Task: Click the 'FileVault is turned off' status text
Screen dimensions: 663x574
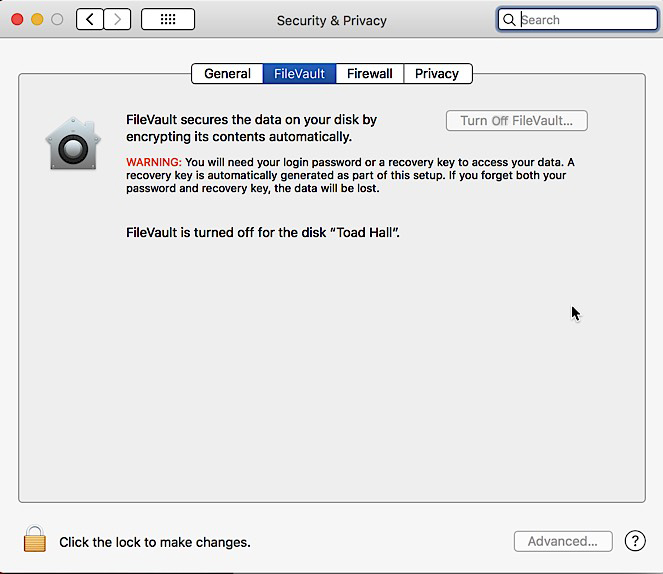Action: (x=263, y=232)
